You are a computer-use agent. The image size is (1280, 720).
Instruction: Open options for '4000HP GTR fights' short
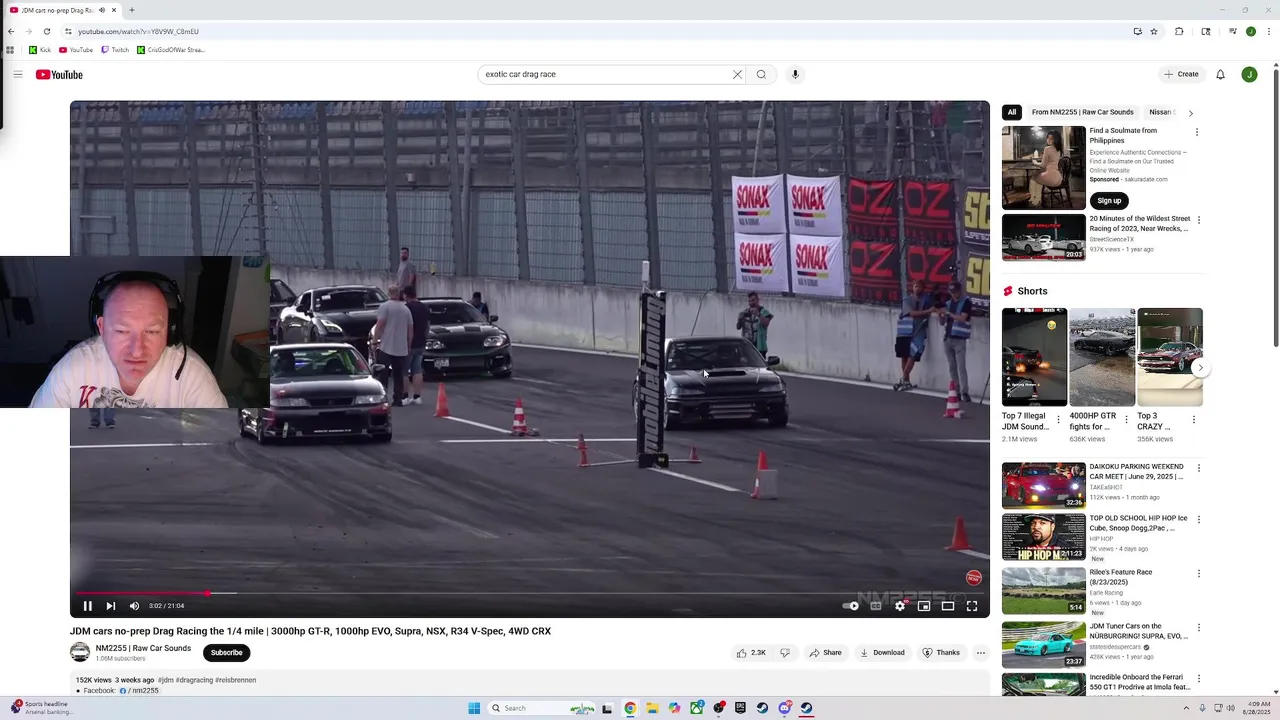point(1126,420)
